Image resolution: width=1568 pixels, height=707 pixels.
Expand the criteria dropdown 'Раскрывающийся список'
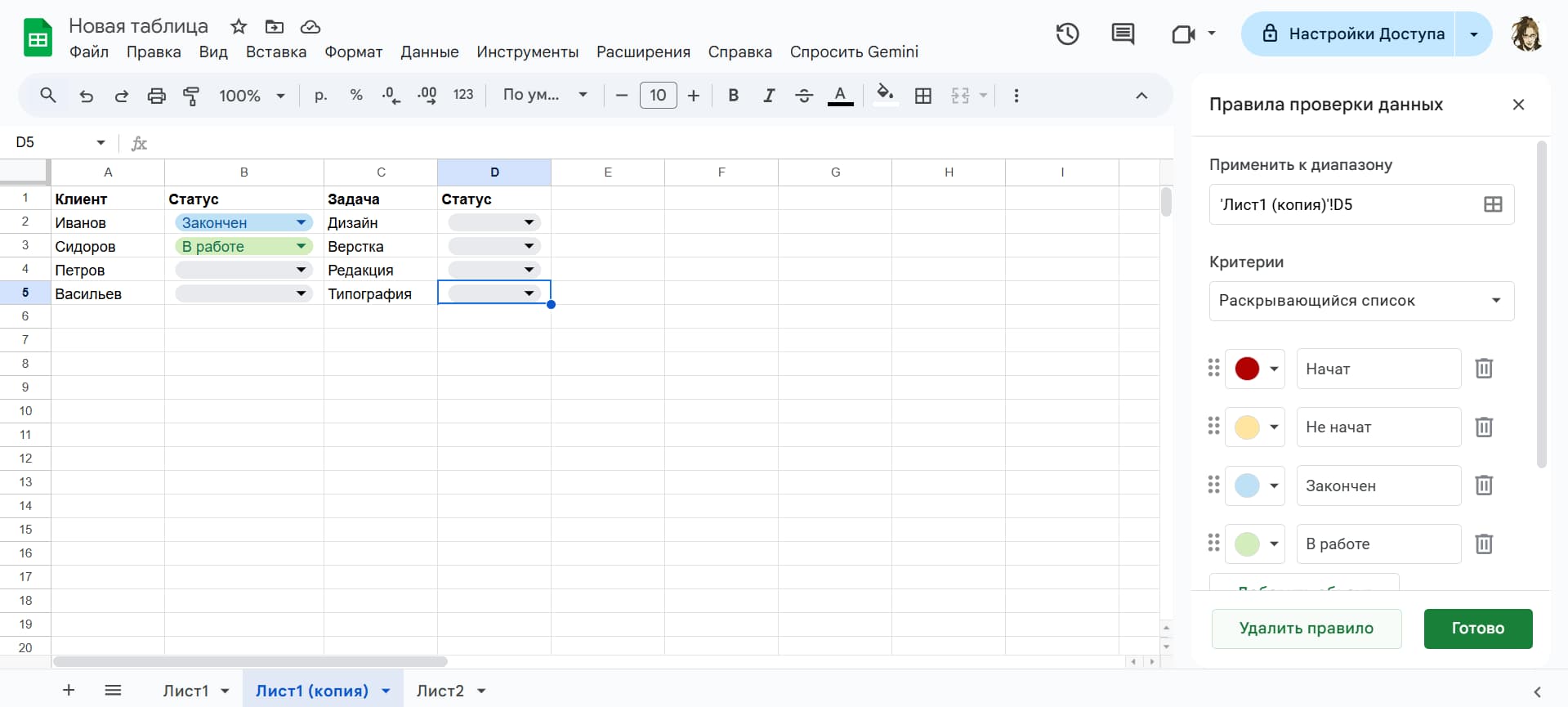1361,301
